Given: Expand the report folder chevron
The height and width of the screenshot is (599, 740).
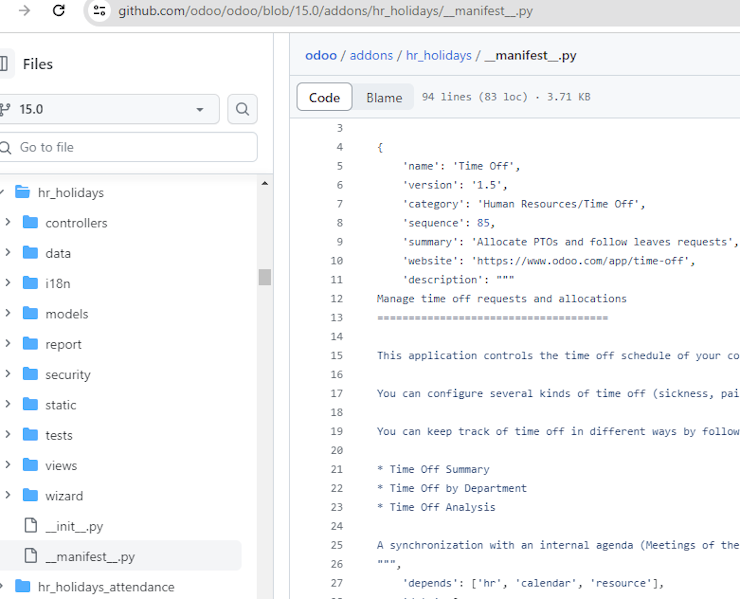Looking at the screenshot, I should (8, 343).
